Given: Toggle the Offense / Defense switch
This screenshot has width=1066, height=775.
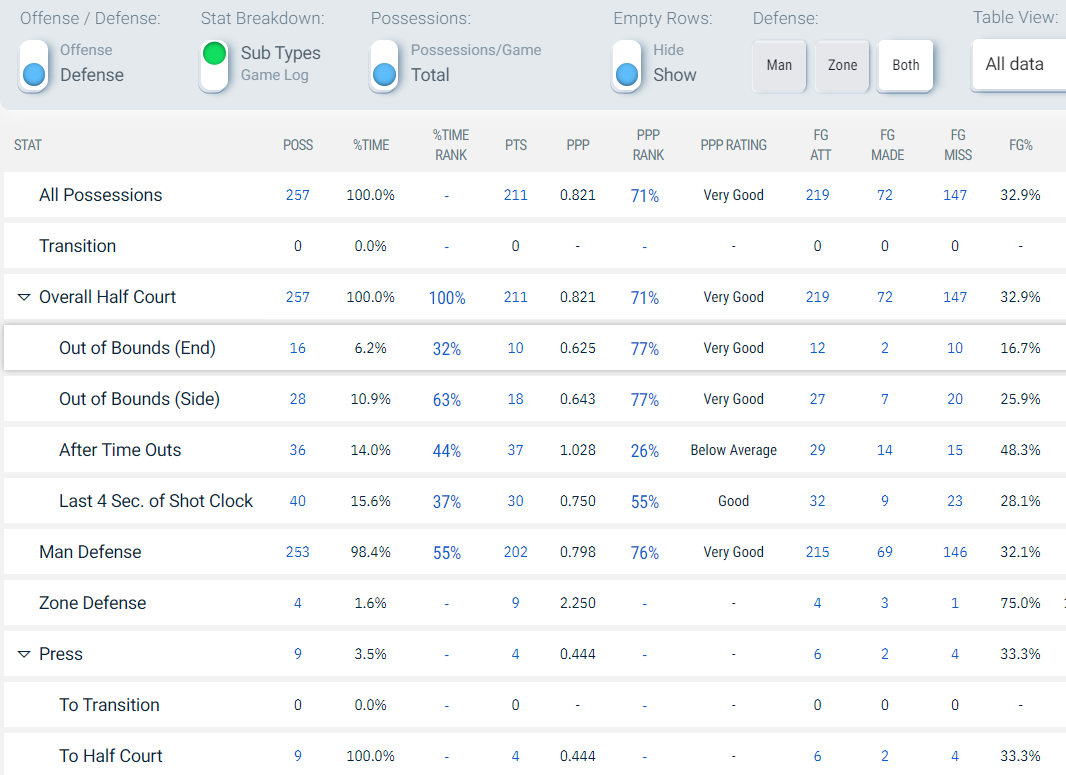Looking at the screenshot, I should pos(33,64).
